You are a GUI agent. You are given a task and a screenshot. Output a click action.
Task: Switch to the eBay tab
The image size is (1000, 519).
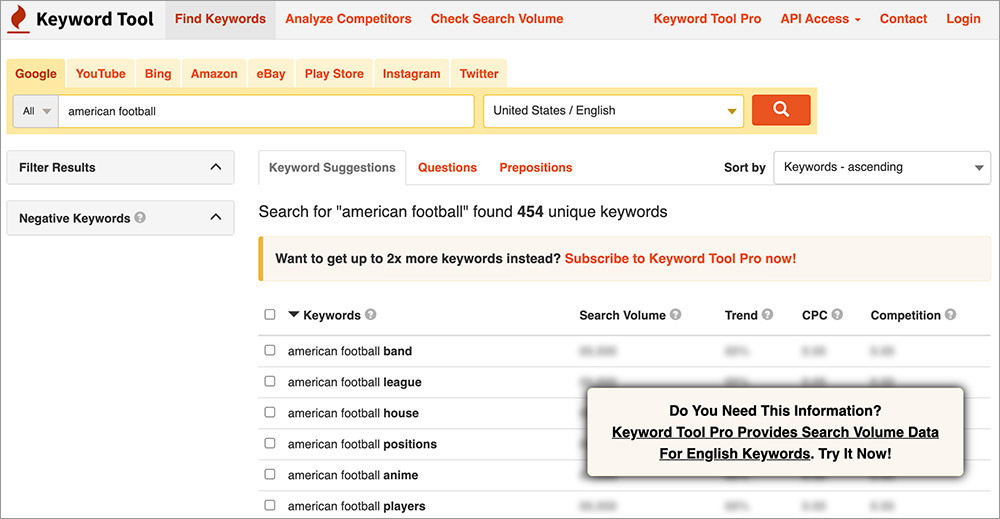(271, 74)
